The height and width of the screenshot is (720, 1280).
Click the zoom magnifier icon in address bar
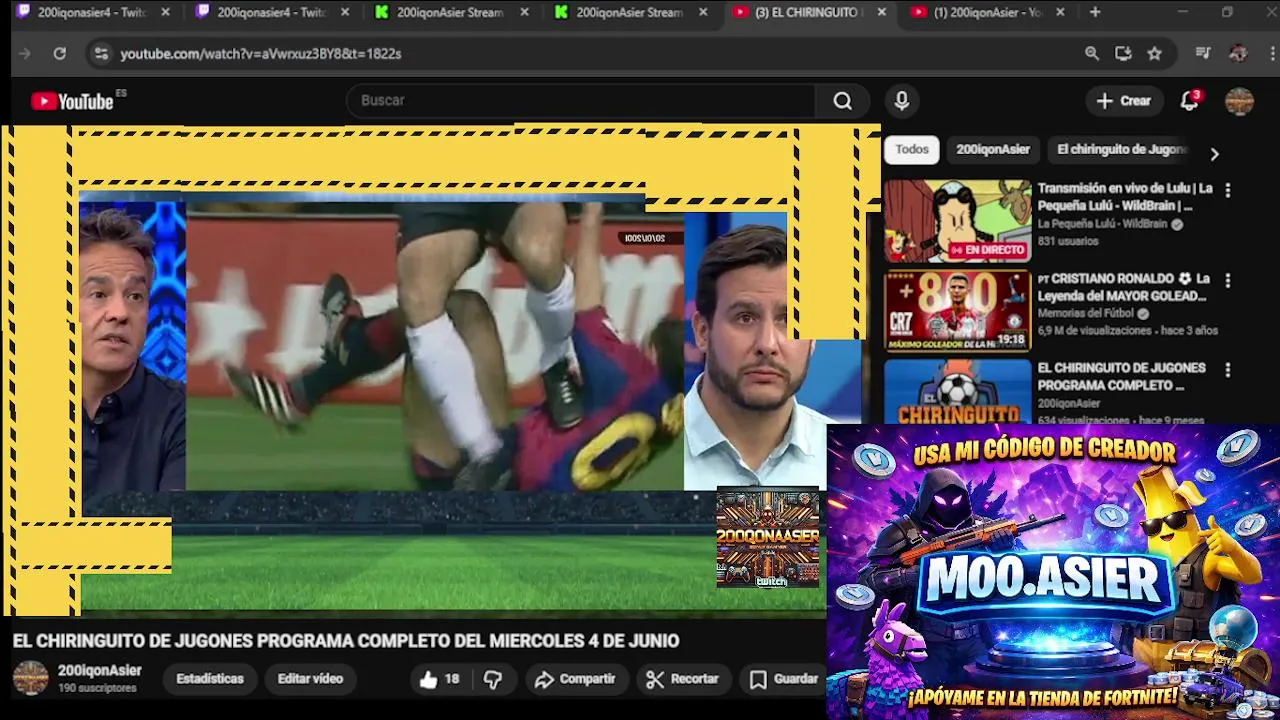point(1092,54)
